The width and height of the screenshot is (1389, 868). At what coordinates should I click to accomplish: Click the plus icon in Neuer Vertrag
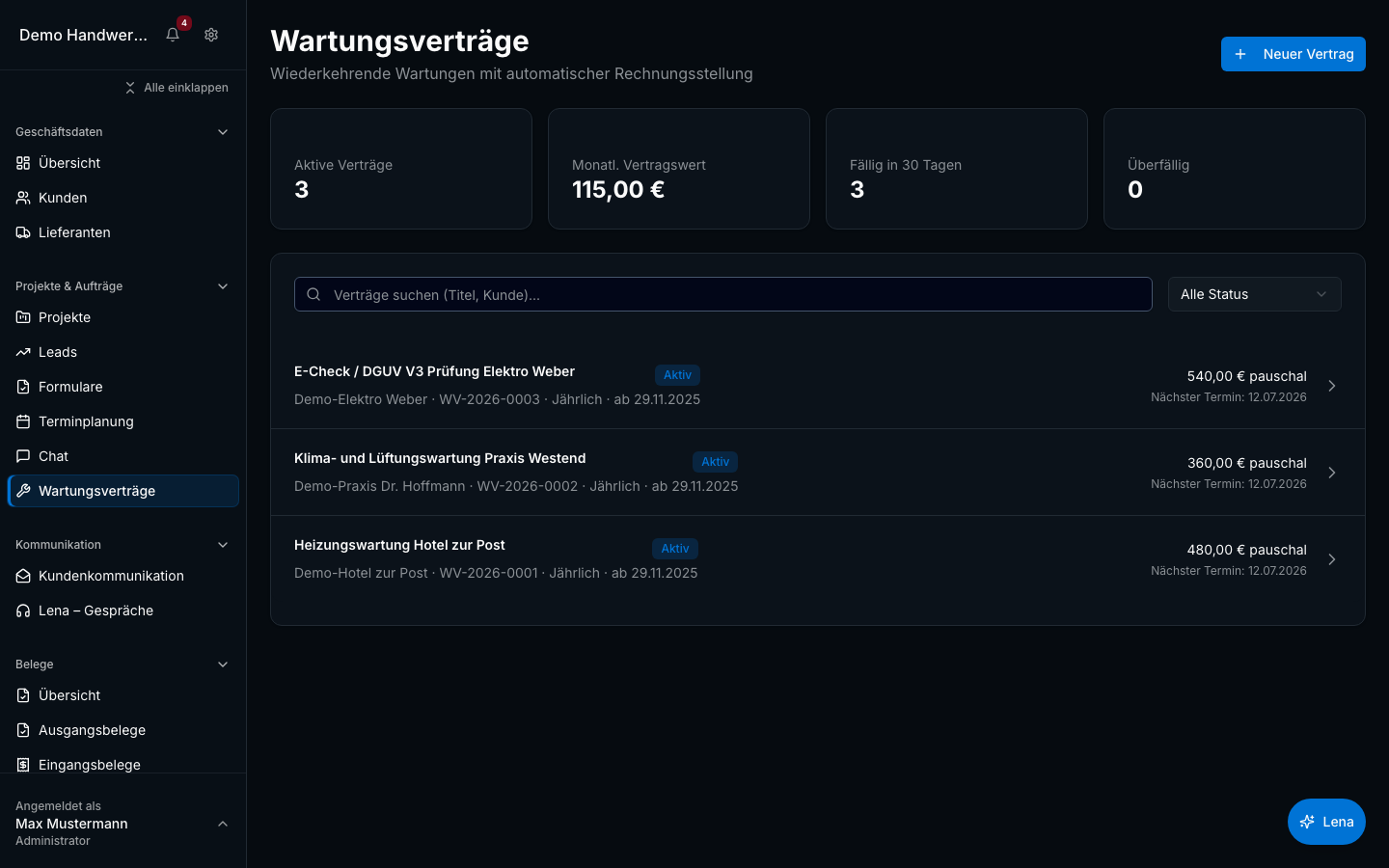point(1240,54)
